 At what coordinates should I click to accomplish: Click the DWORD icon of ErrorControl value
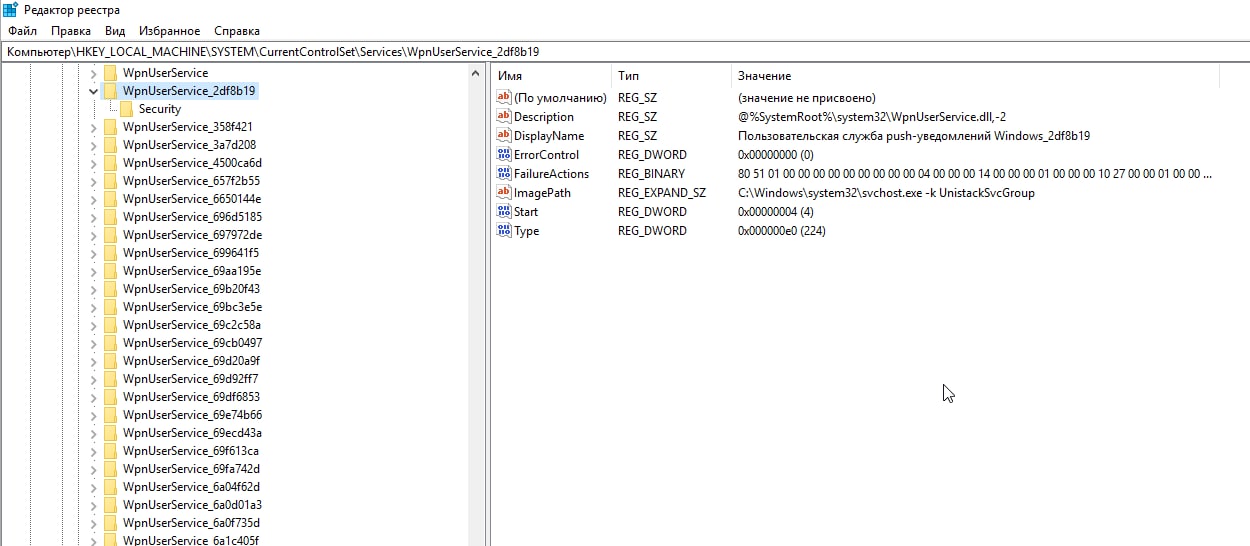pos(504,155)
